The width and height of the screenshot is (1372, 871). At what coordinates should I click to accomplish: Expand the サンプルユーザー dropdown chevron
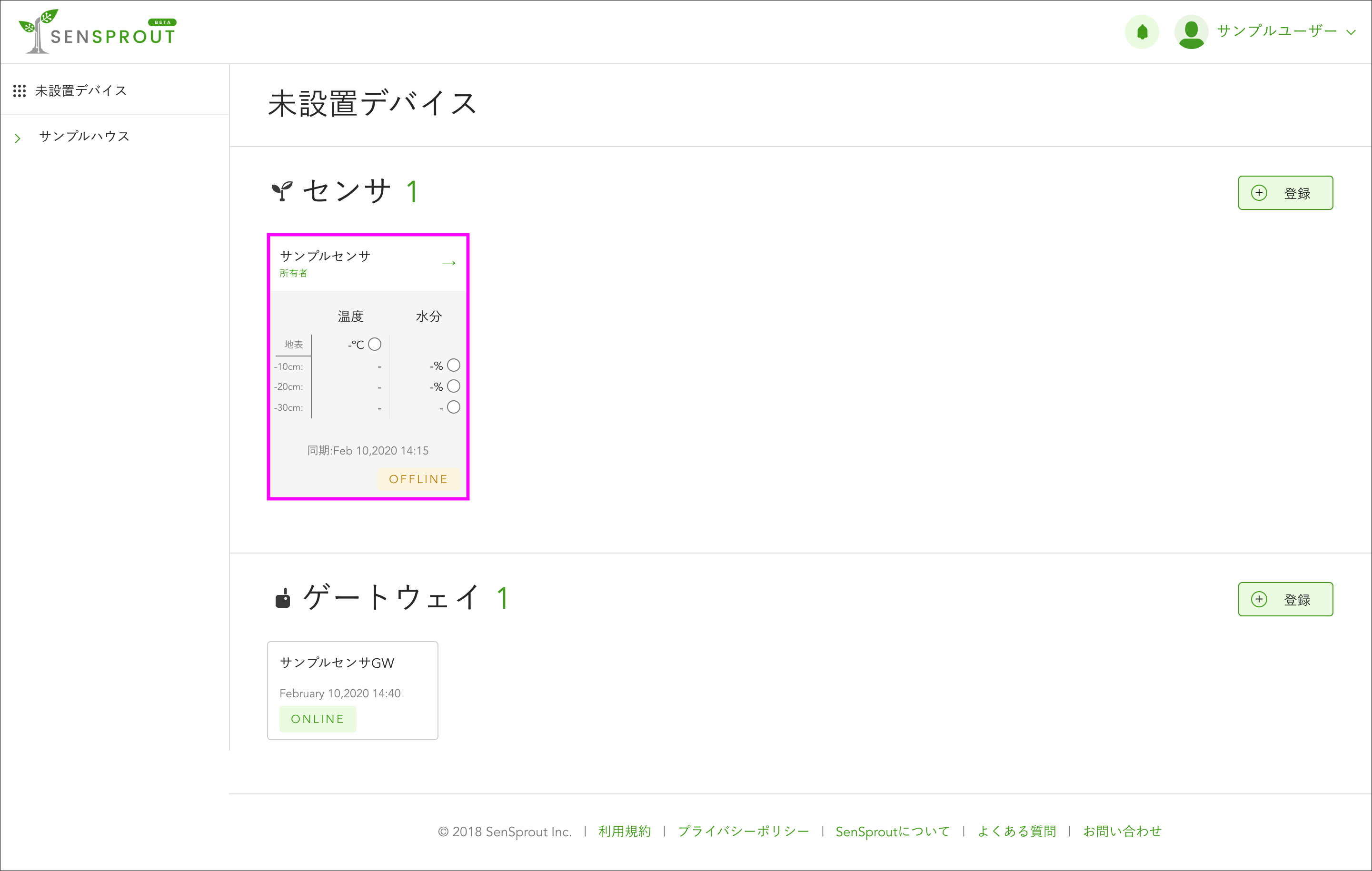(1351, 32)
